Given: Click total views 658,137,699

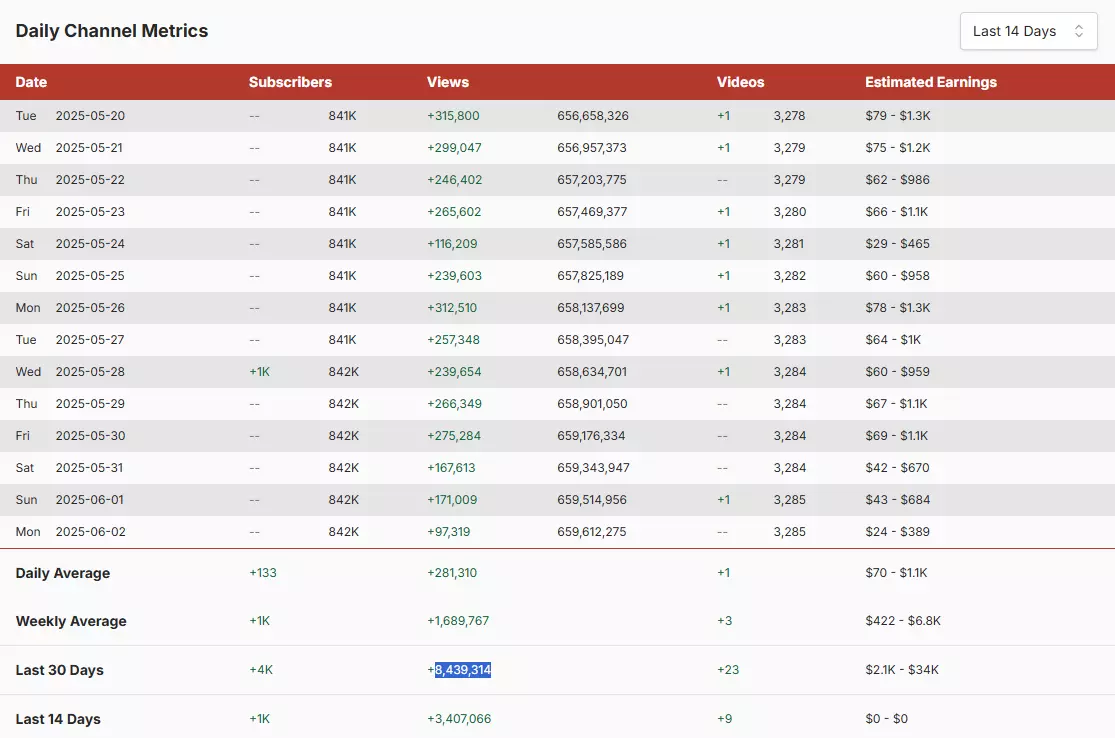Looking at the screenshot, I should [591, 308].
